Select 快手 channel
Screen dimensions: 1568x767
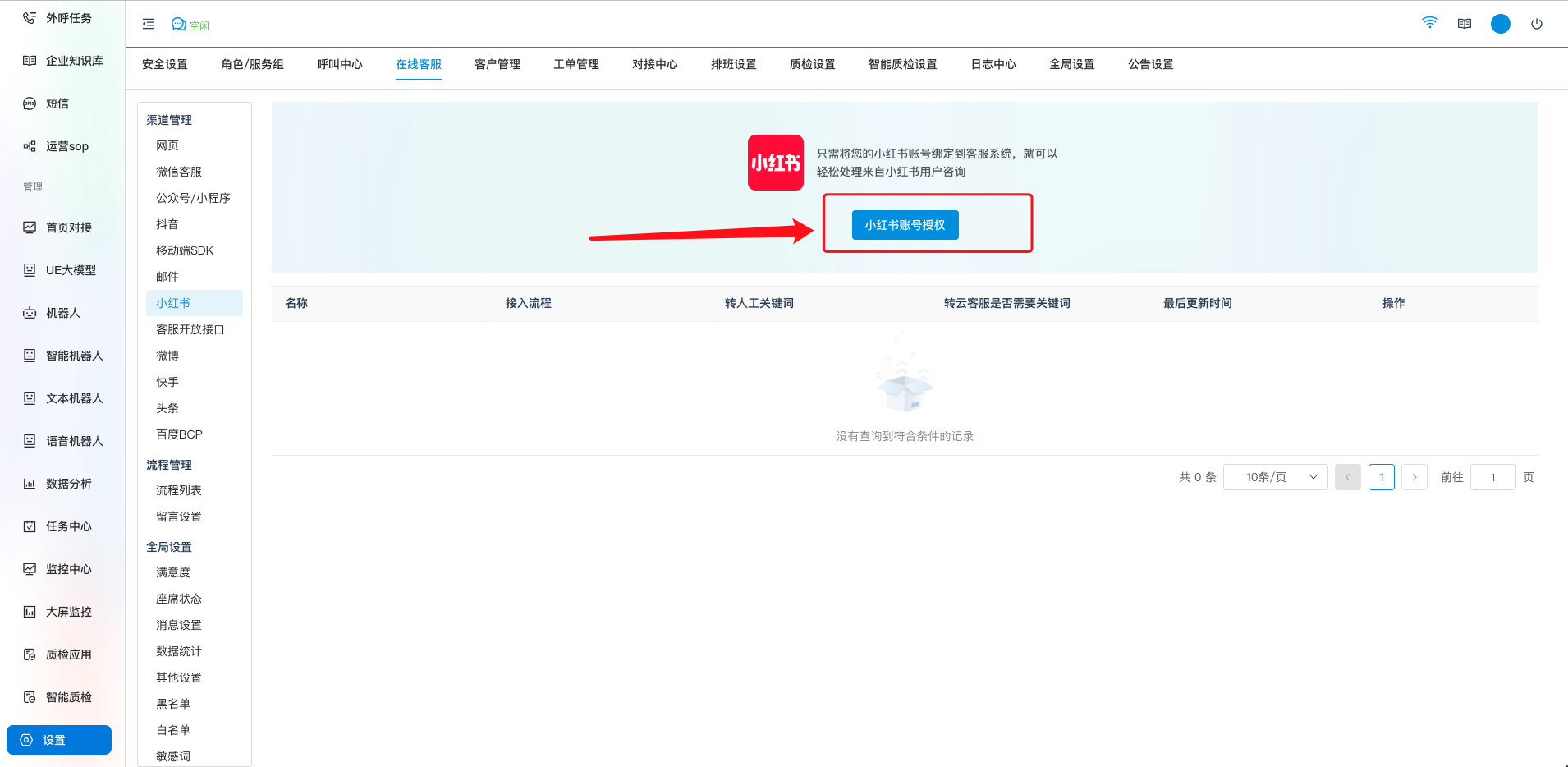(x=167, y=382)
